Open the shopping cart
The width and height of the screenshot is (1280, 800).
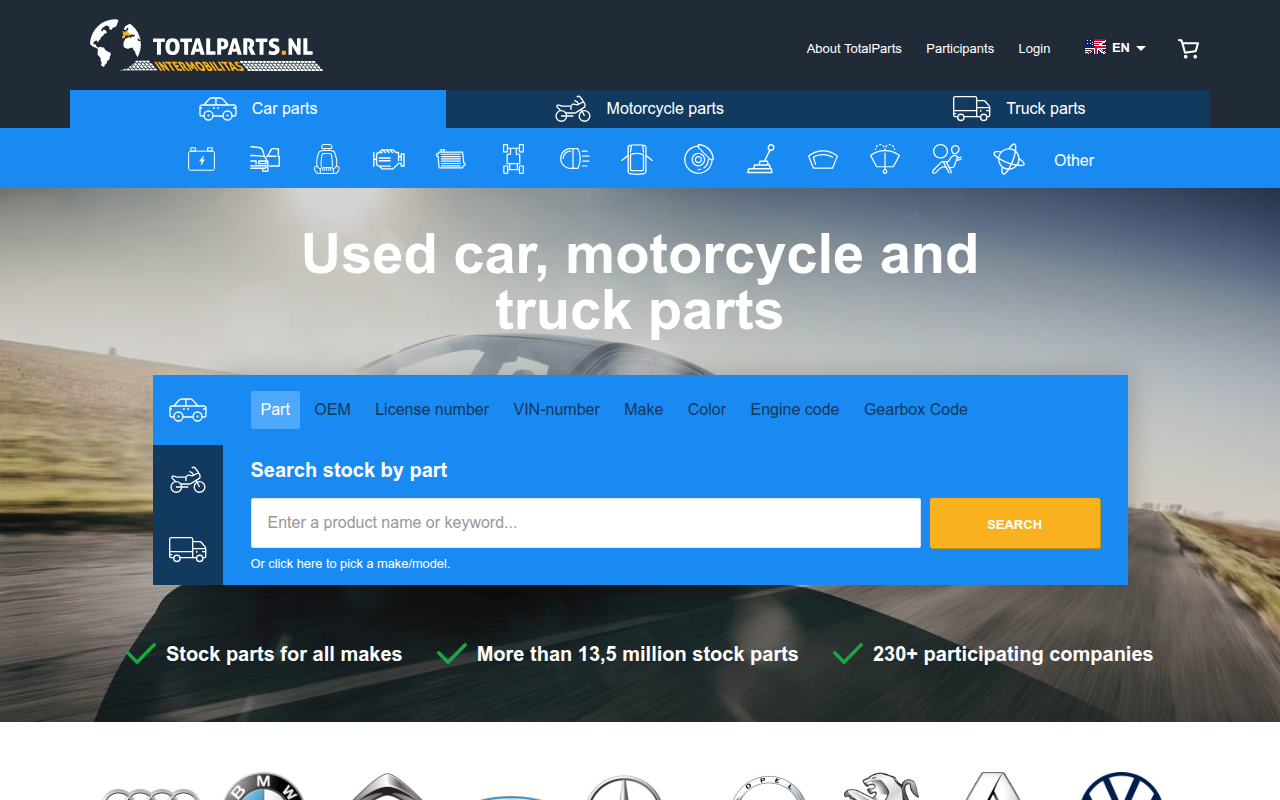point(1188,48)
